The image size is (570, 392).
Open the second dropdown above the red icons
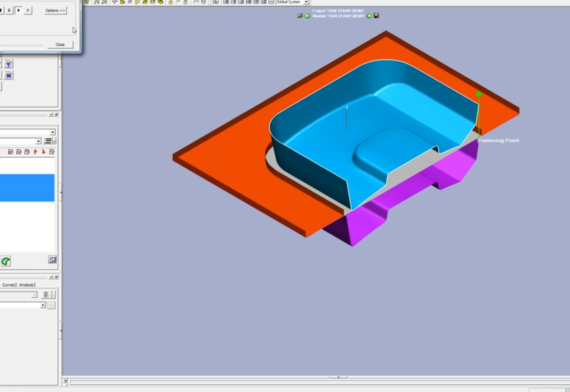click(38, 141)
